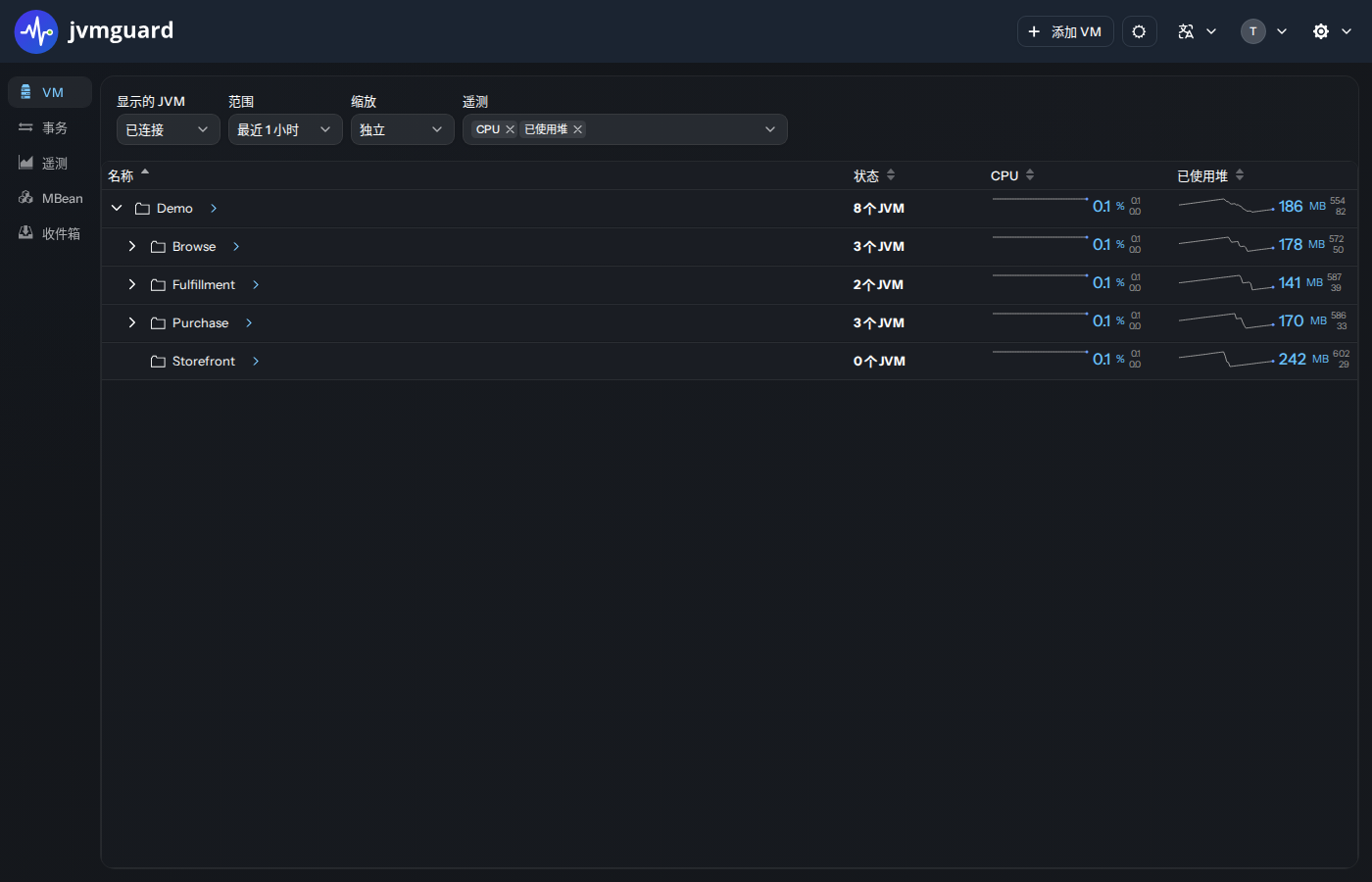
Task: Click the Demo folder icon
Action: coord(142,209)
